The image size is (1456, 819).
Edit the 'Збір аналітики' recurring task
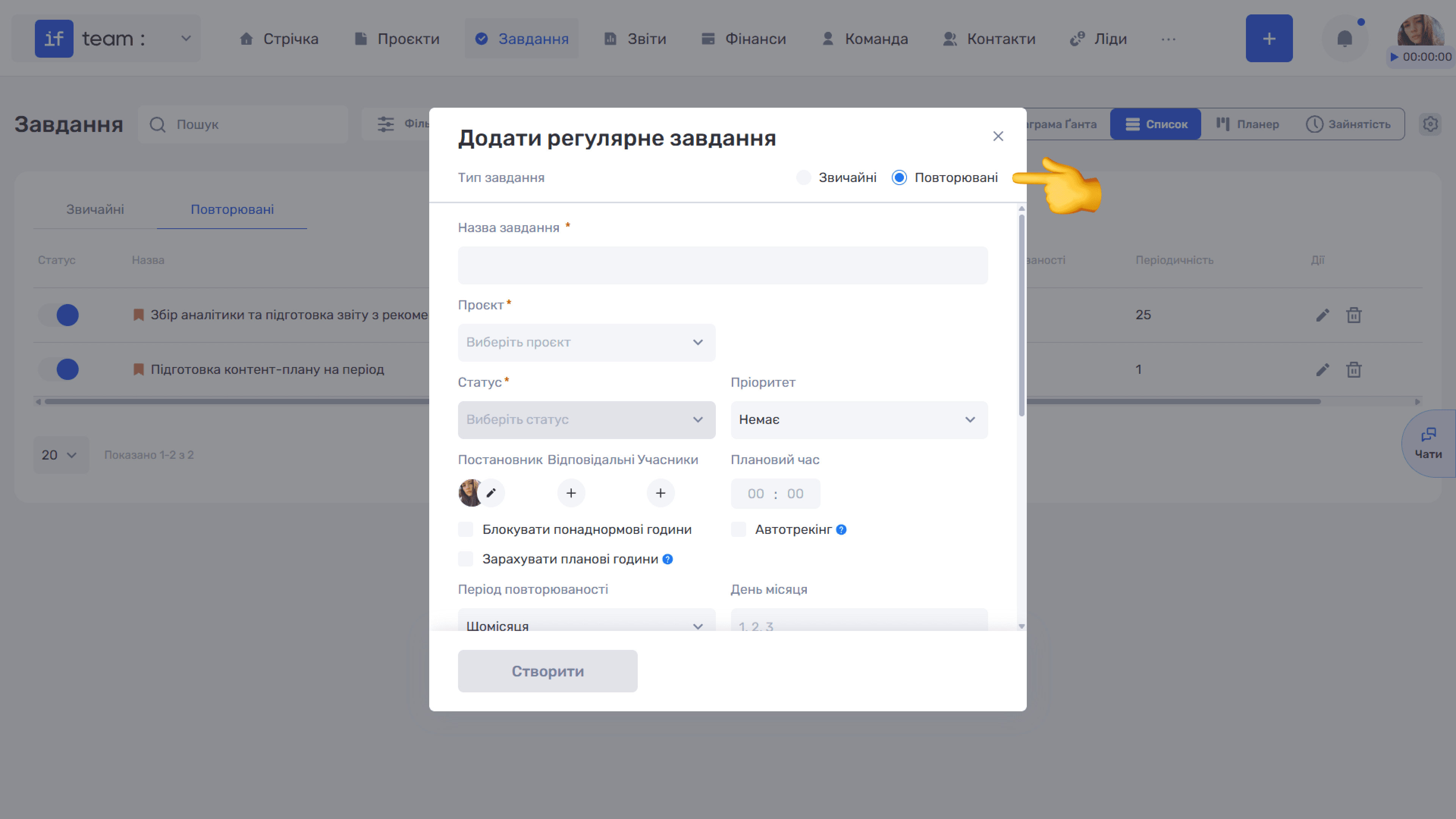pos(1323,315)
